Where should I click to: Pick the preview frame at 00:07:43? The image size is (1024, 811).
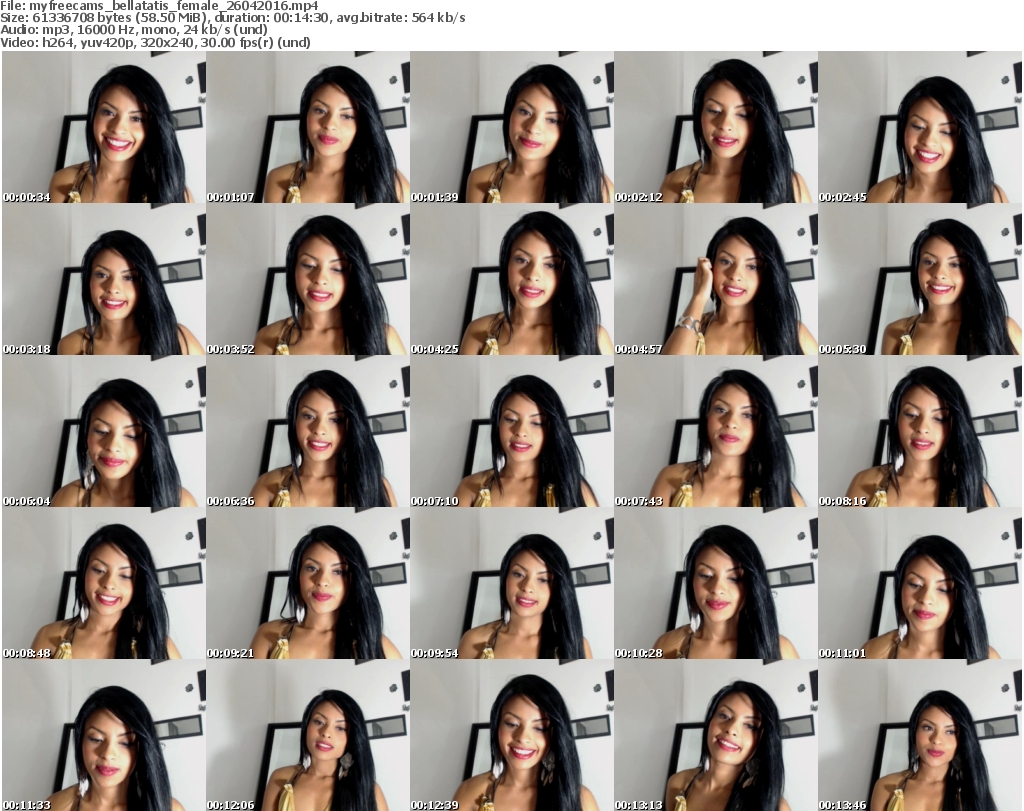tap(716, 432)
